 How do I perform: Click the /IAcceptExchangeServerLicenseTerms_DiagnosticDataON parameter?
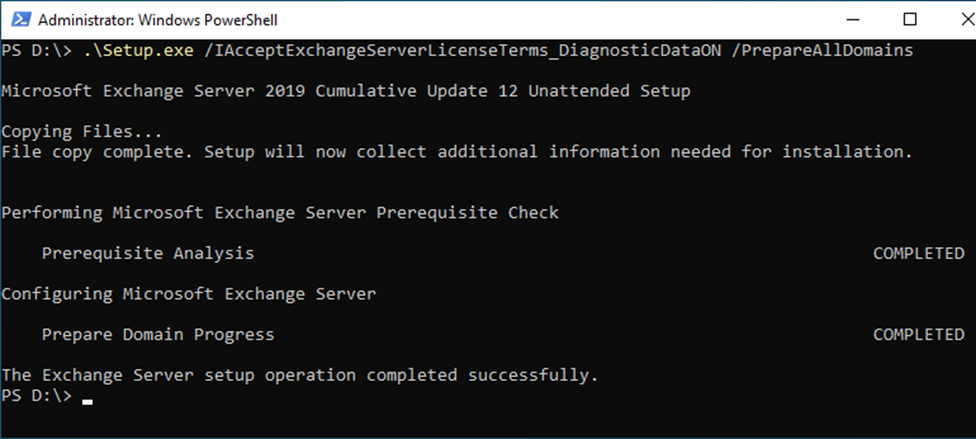[x=462, y=51]
